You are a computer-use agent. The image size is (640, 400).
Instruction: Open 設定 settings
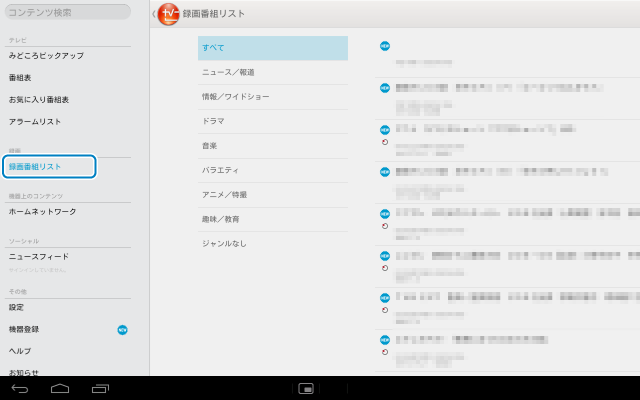16,307
